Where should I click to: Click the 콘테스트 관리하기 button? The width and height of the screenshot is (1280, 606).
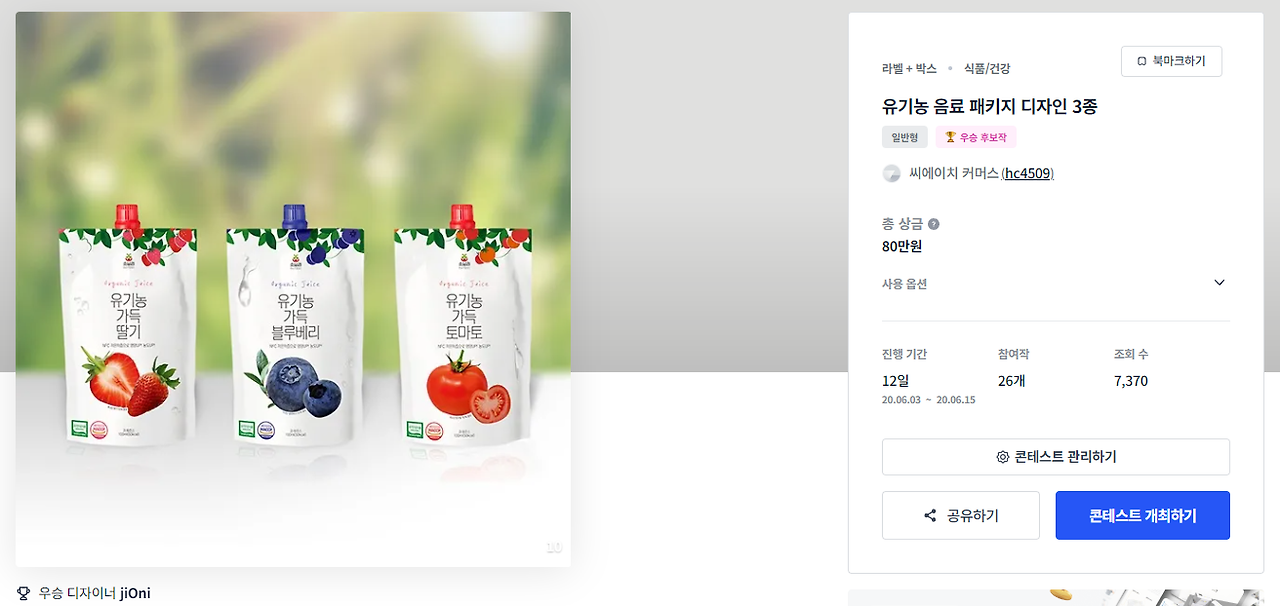pos(1056,457)
